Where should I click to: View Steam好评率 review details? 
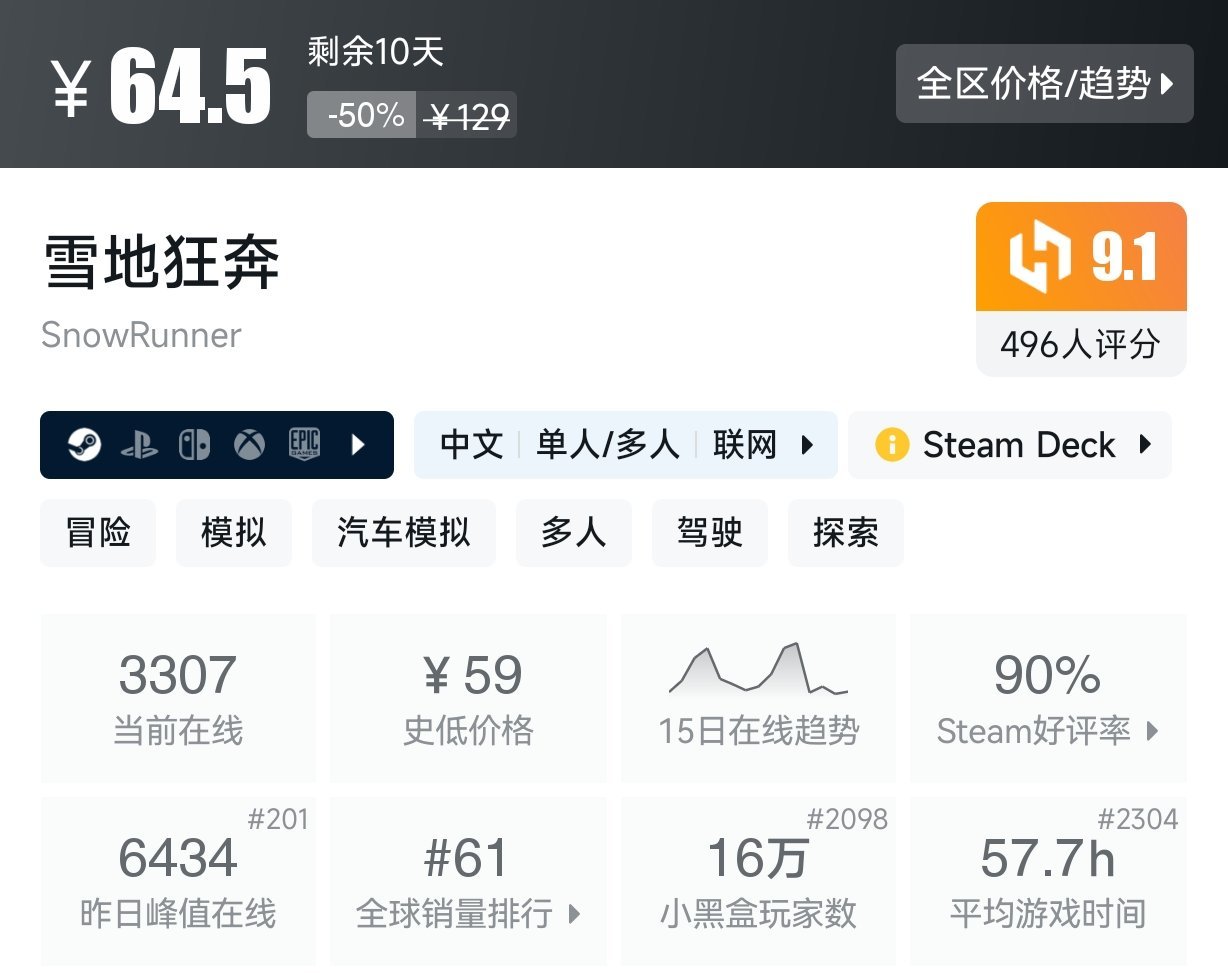1047,731
